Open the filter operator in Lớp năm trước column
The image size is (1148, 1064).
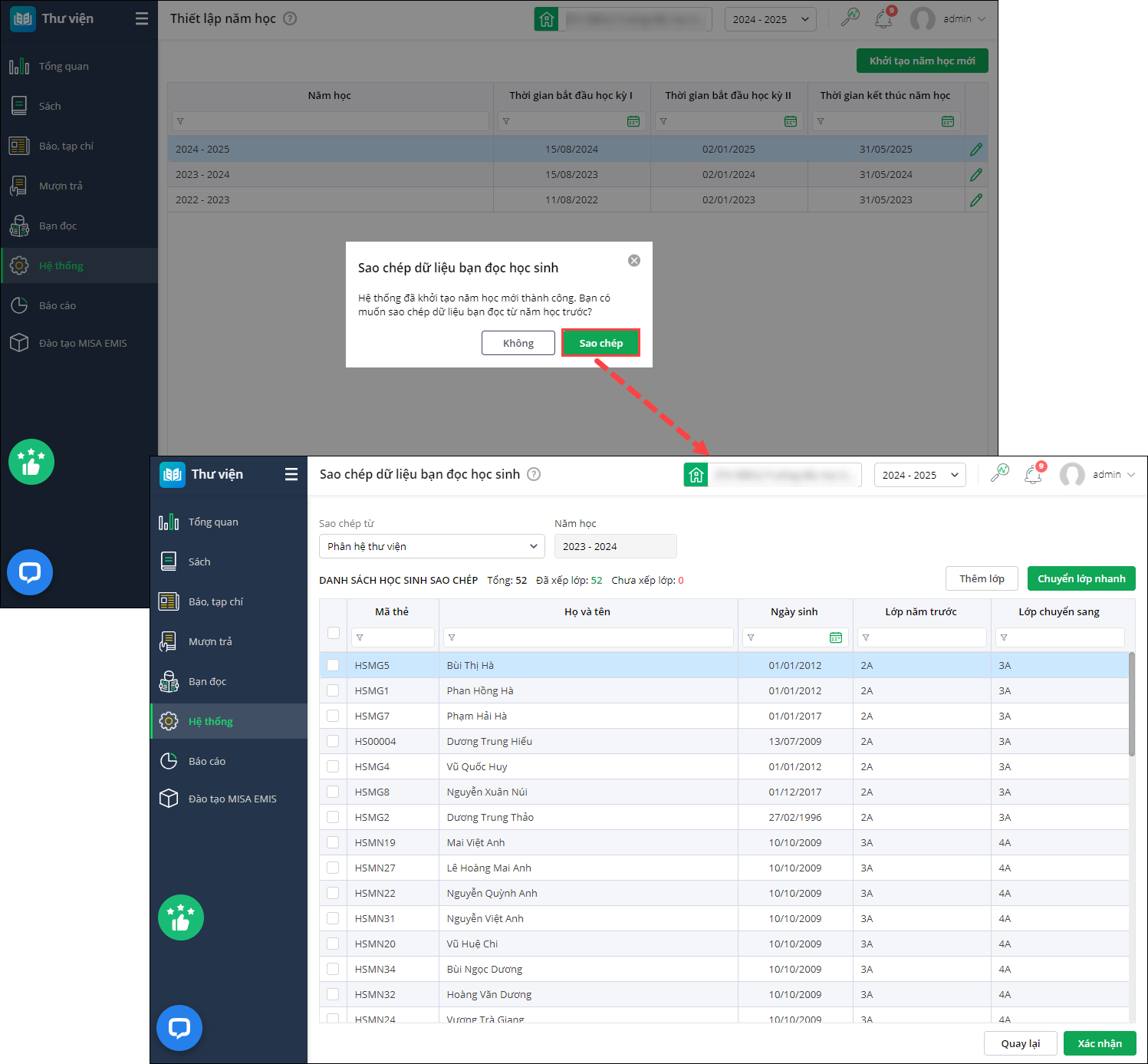(866, 637)
